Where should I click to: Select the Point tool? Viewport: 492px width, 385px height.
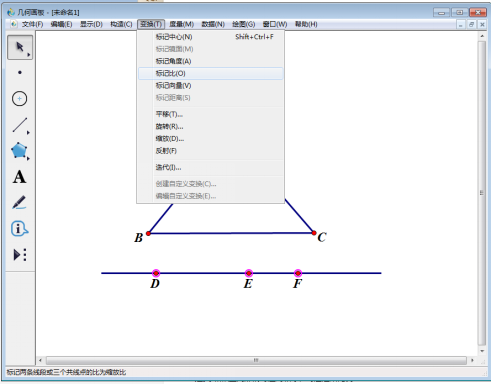[20, 72]
